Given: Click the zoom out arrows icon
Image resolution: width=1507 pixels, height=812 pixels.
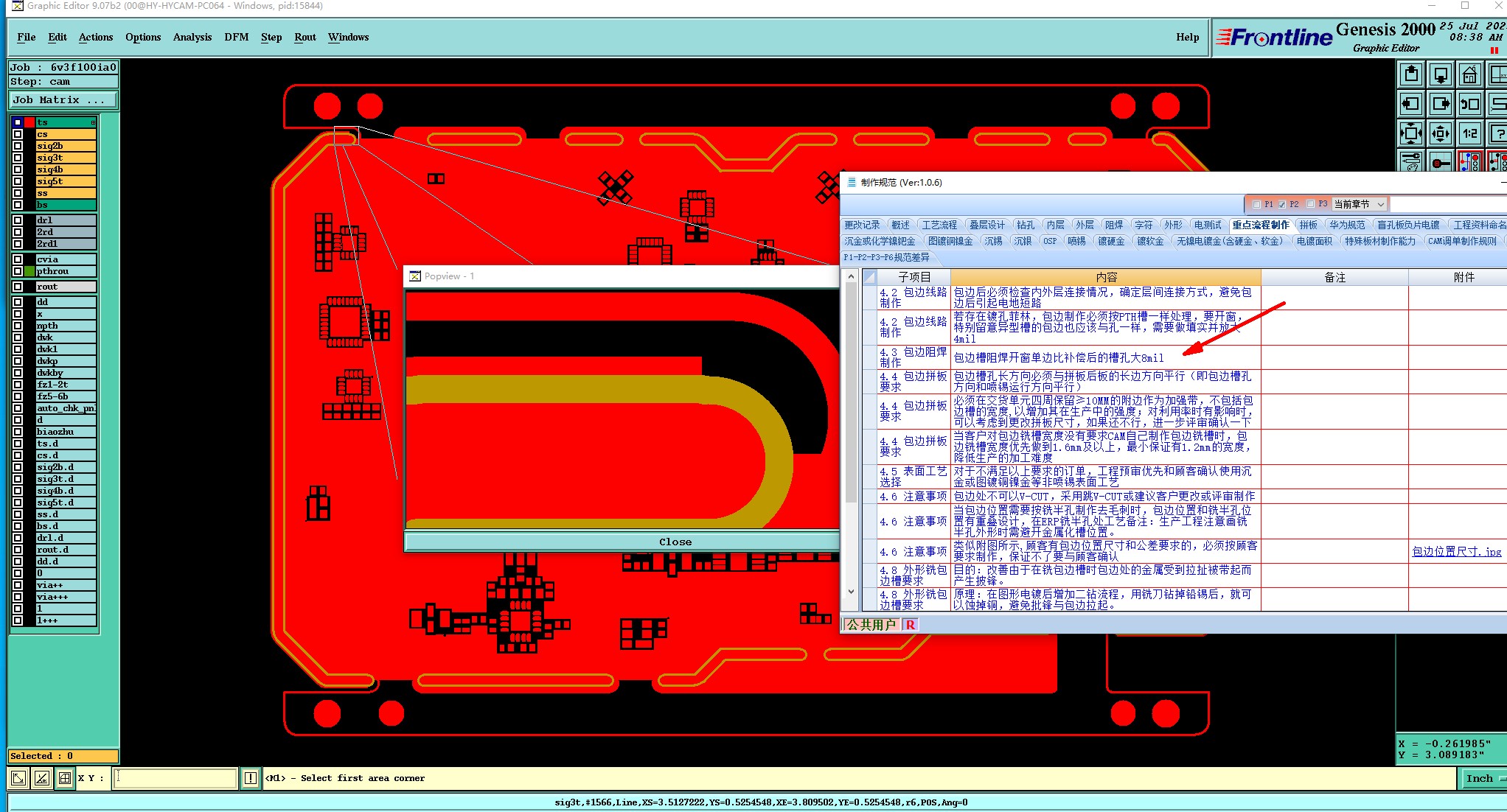Looking at the screenshot, I should [x=1440, y=133].
